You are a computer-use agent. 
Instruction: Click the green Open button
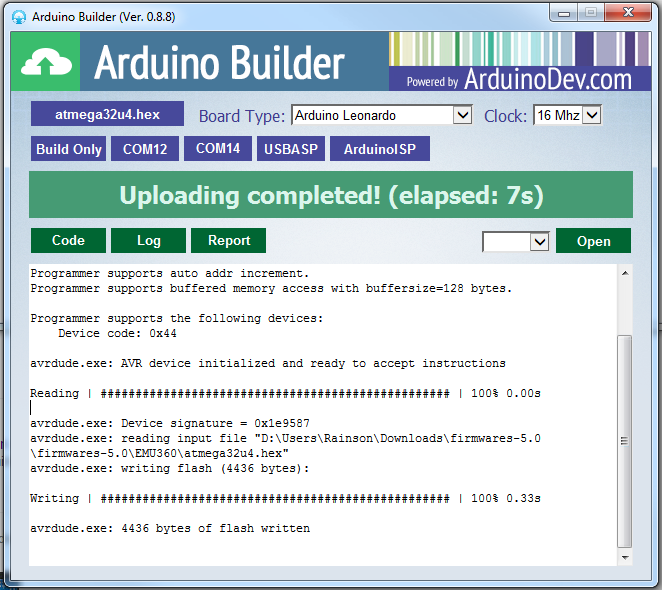[x=593, y=241]
